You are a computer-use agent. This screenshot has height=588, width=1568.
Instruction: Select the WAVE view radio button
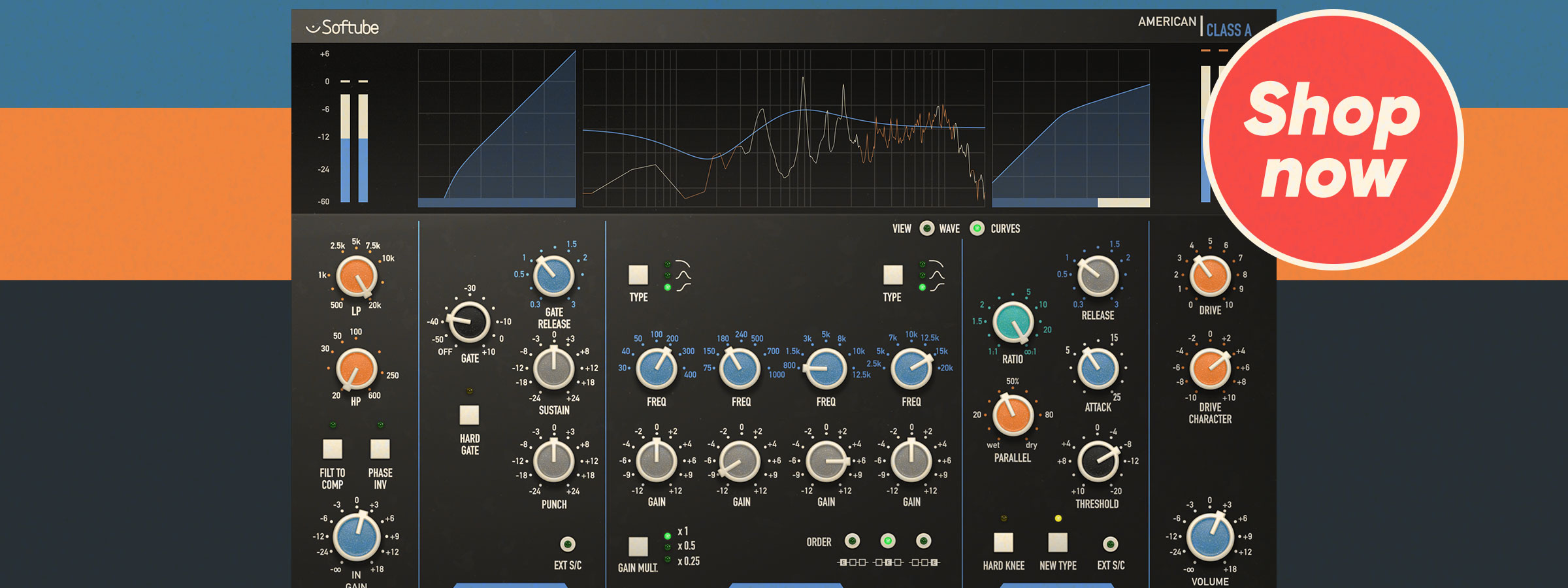point(926,228)
